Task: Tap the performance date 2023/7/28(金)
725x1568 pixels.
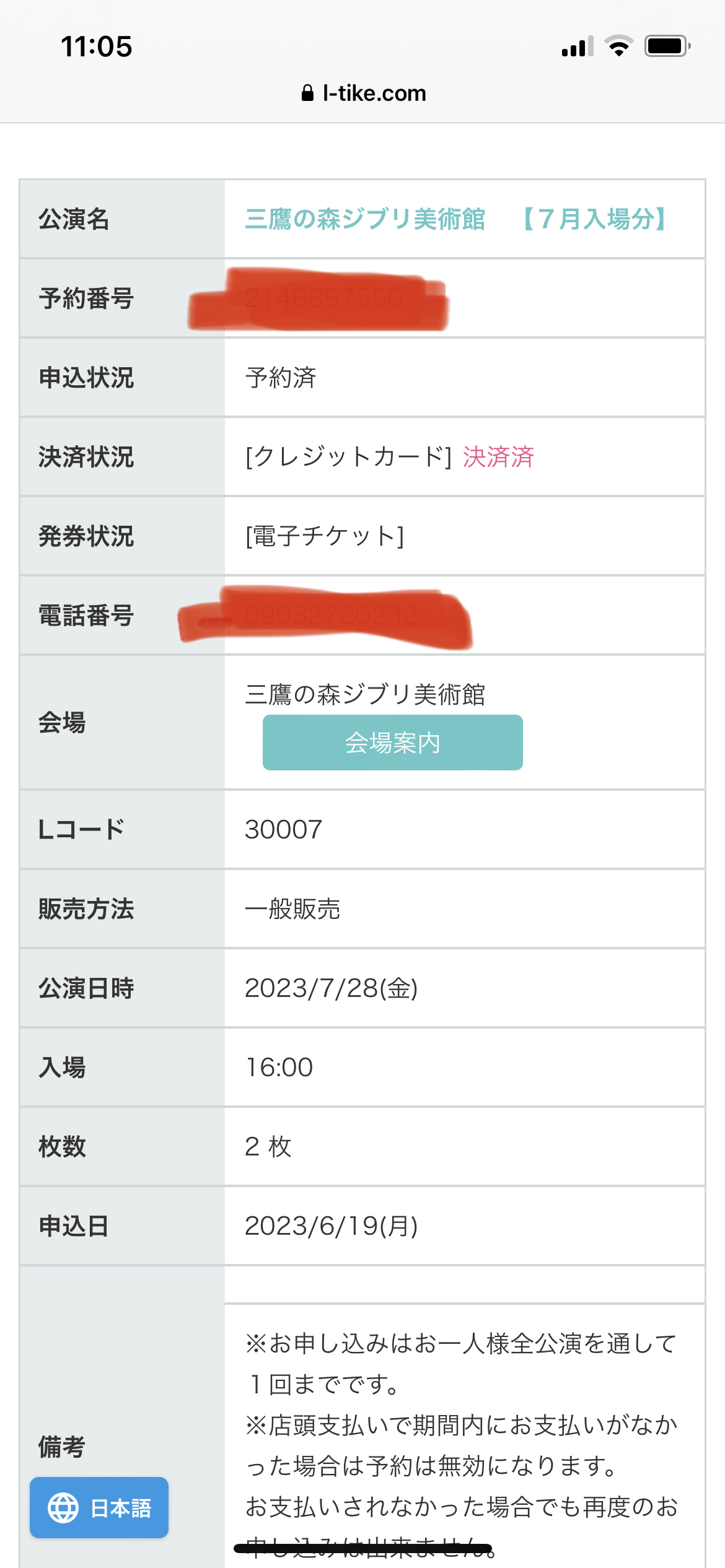Action: click(x=332, y=988)
